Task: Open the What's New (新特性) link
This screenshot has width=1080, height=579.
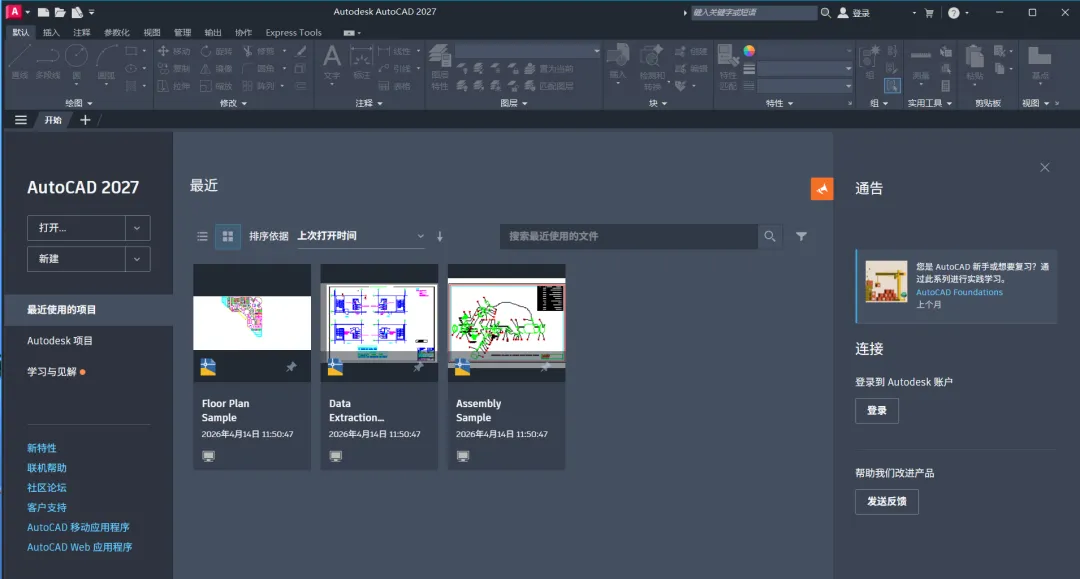Action: (x=41, y=448)
